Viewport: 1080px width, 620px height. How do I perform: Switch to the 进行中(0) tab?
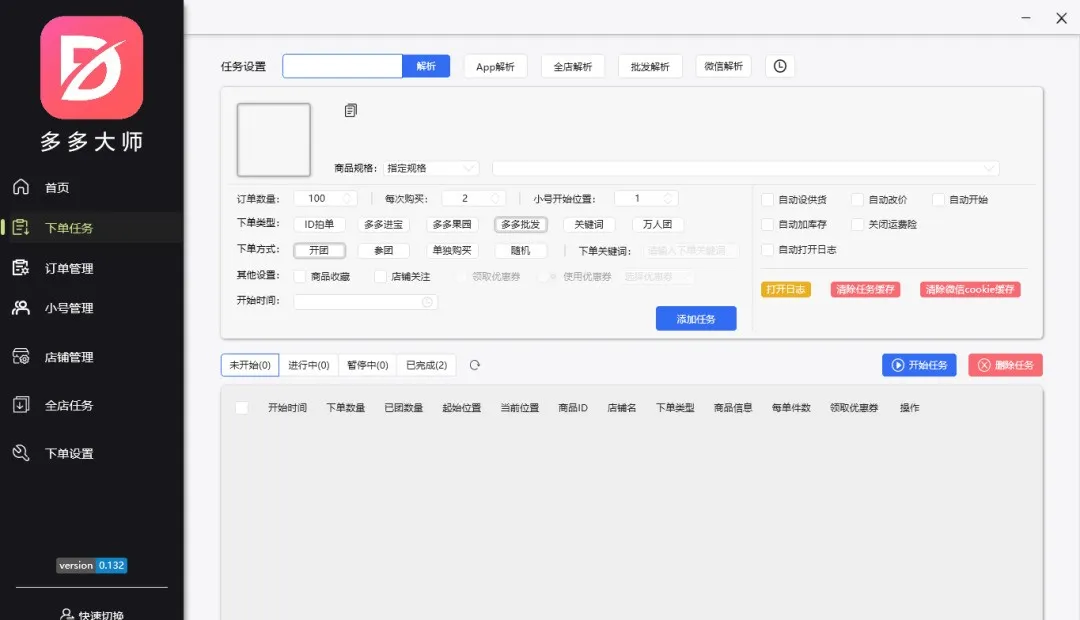pyautogui.click(x=309, y=365)
